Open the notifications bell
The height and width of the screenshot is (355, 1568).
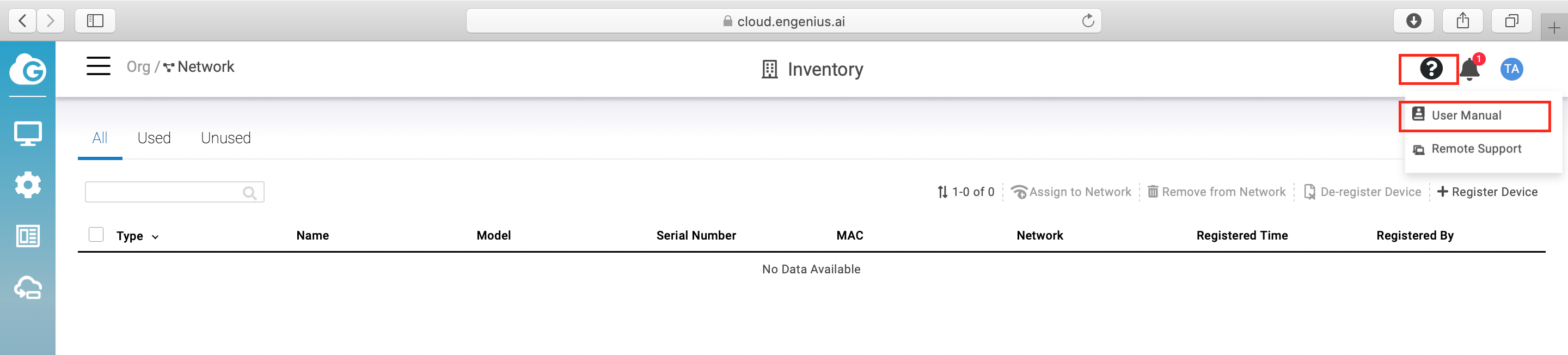(x=1469, y=68)
